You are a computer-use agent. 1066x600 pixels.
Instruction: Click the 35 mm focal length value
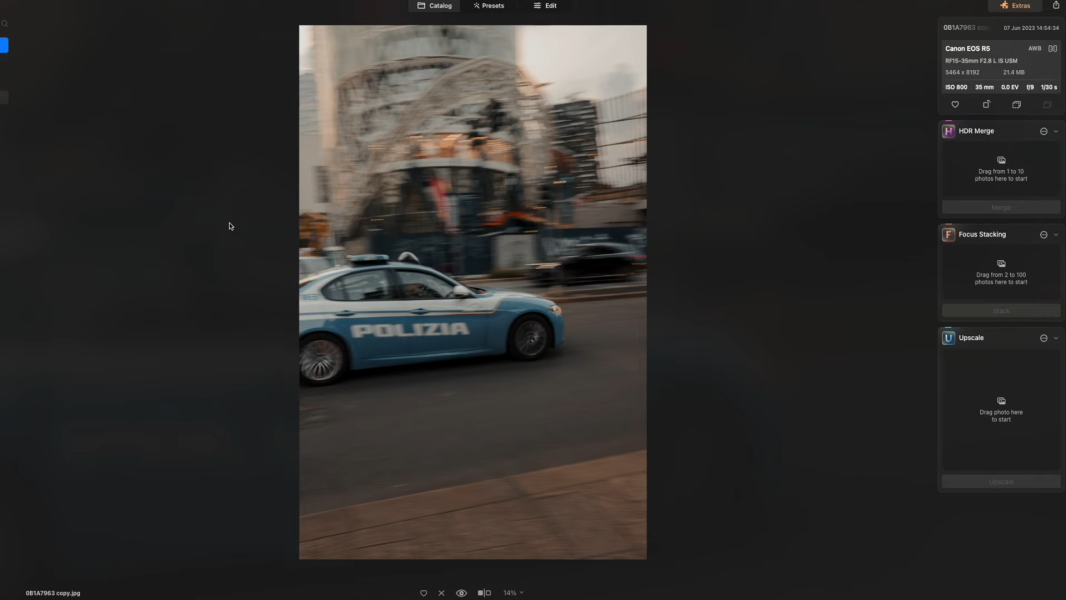(984, 87)
